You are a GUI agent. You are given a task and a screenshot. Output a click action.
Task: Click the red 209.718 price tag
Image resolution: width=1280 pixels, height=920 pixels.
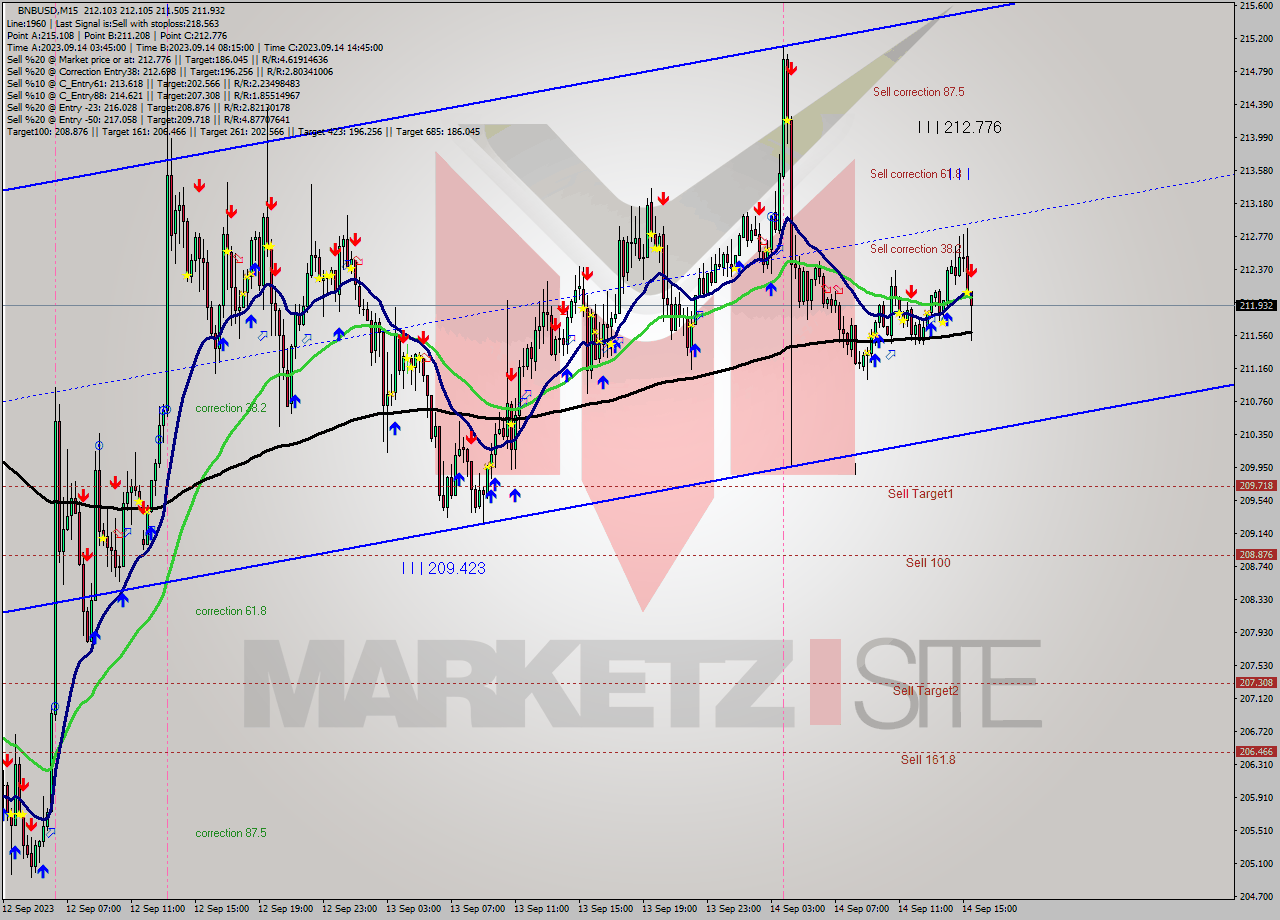click(x=1256, y=486)
